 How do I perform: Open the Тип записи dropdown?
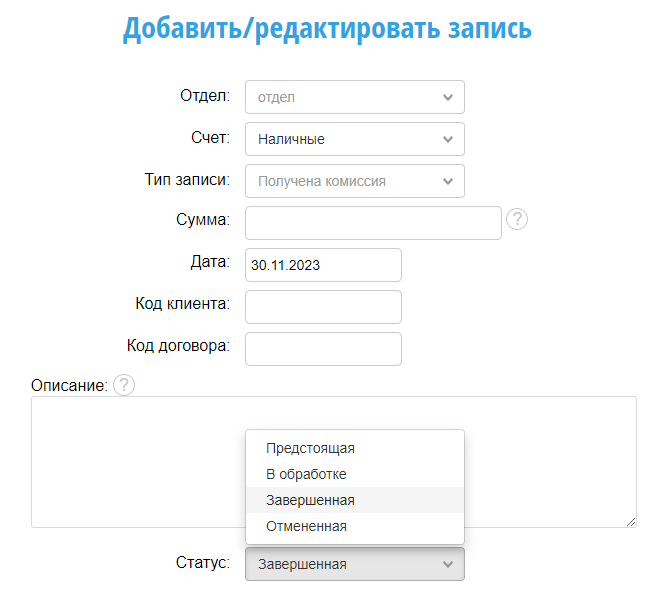(355, 181)
